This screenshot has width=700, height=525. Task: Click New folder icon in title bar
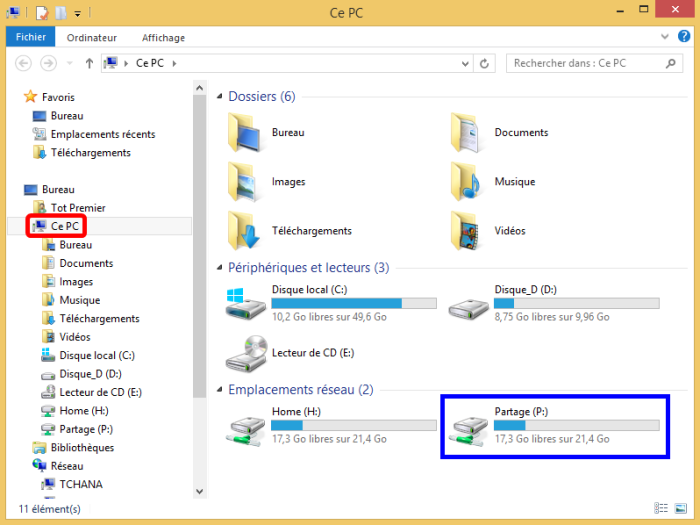[x=61, y=13]
